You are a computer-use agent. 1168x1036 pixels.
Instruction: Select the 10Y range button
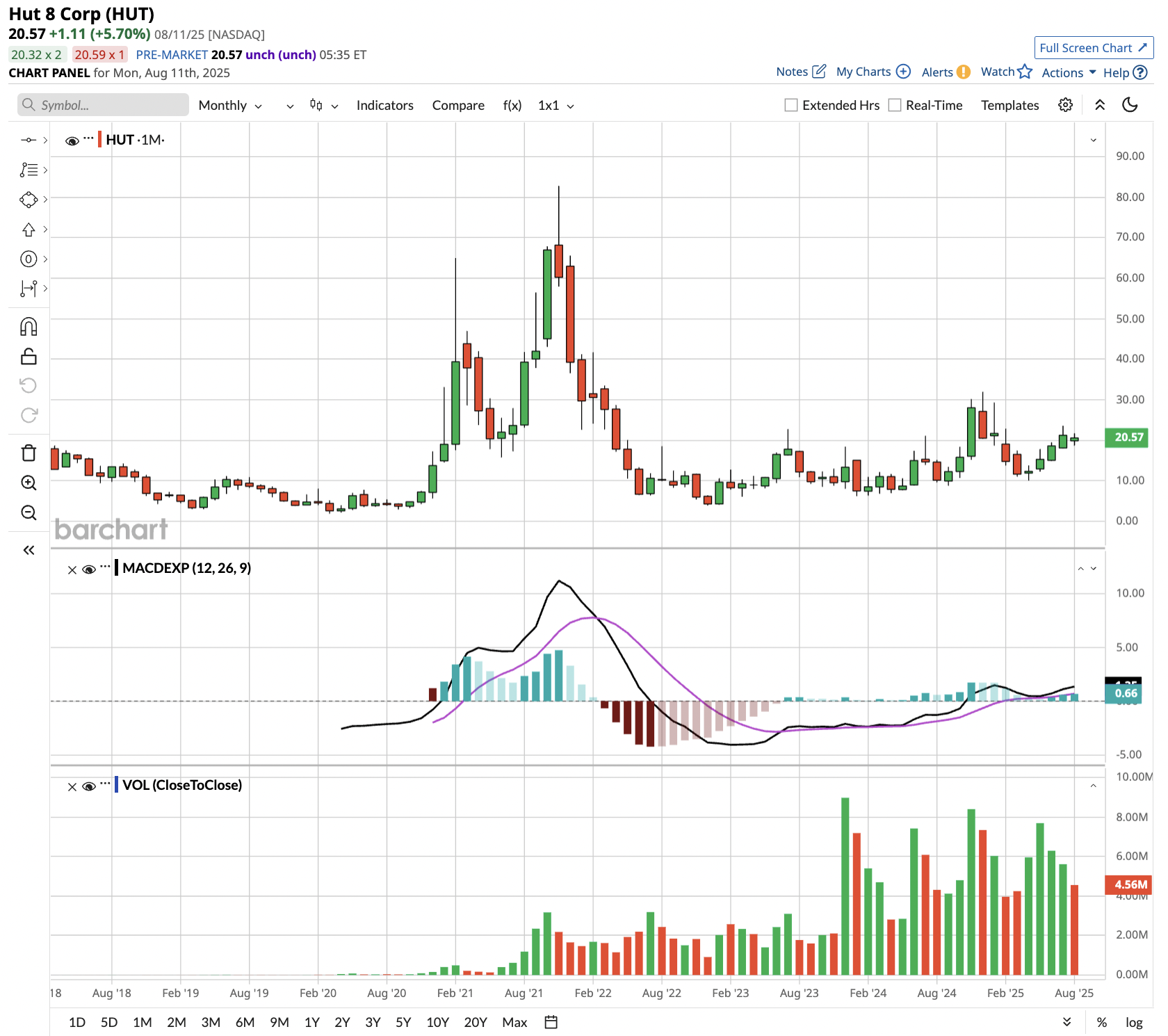pos(437,1022)
